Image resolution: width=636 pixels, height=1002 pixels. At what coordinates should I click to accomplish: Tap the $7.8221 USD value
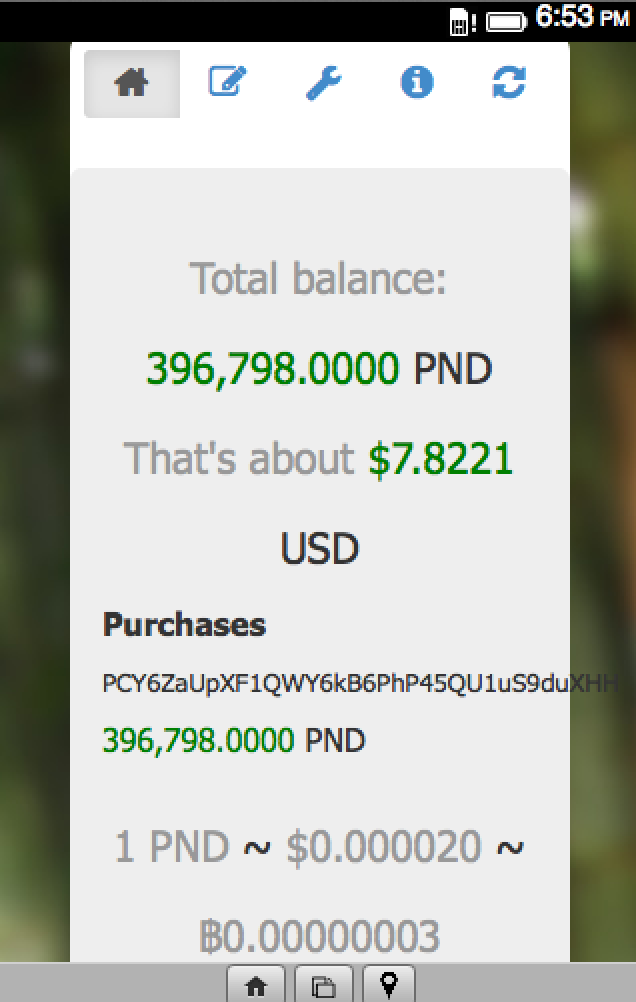440,459
